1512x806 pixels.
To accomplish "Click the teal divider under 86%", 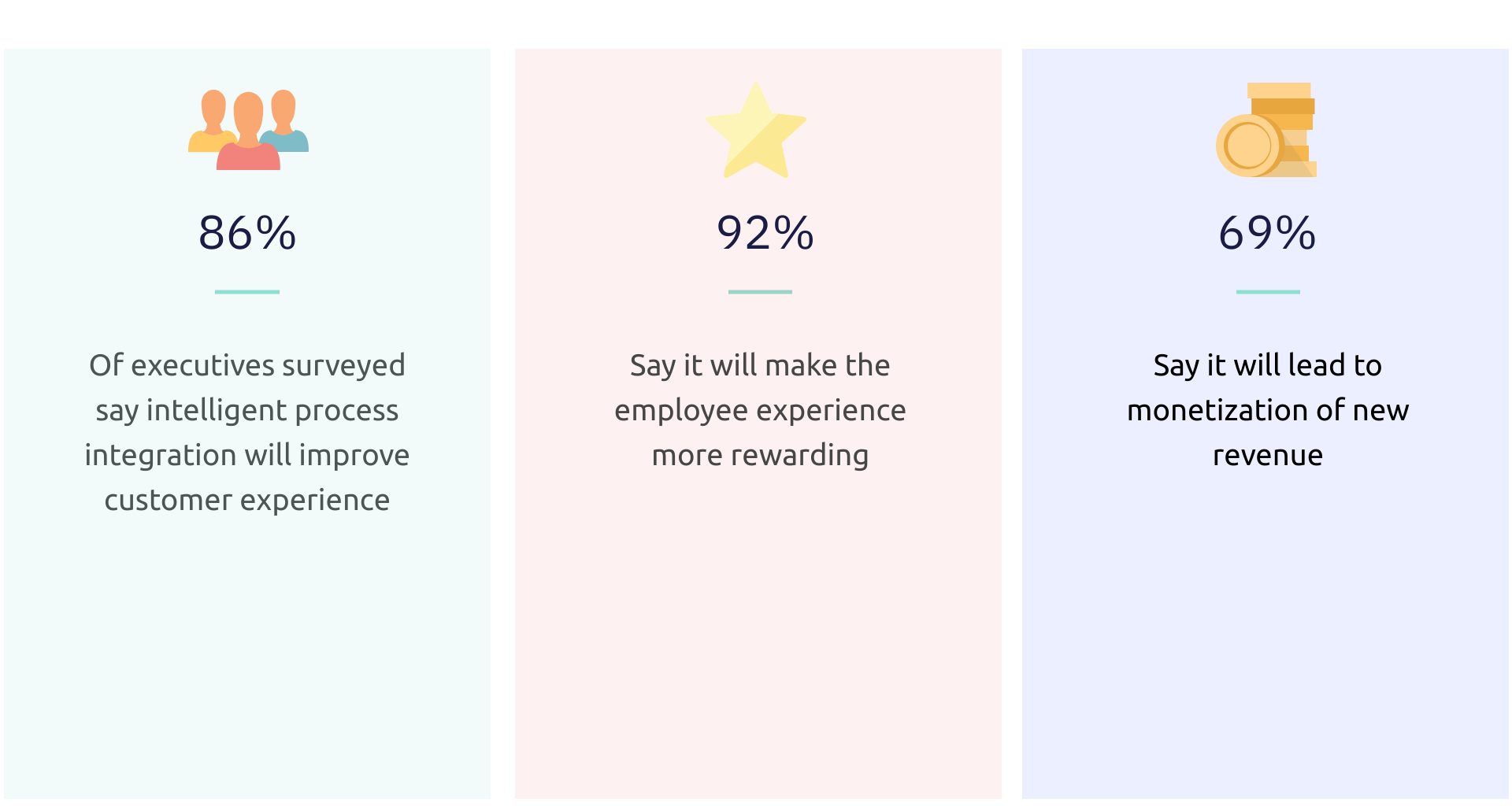I will coord(247,292).
